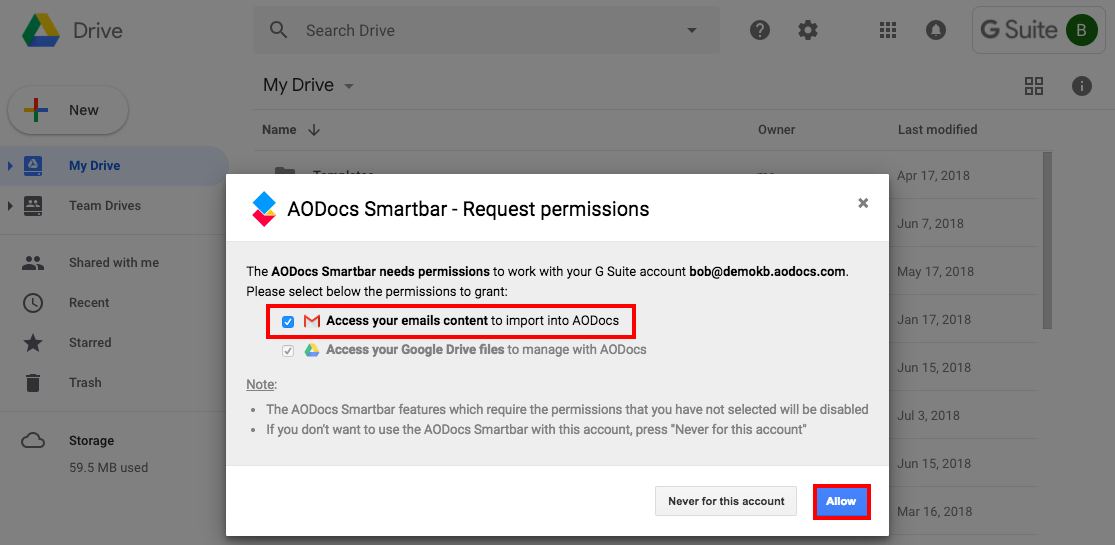Screen dimensions: 1115x545
Task: Click the Storage entry
Action: (x=91, y=440)
